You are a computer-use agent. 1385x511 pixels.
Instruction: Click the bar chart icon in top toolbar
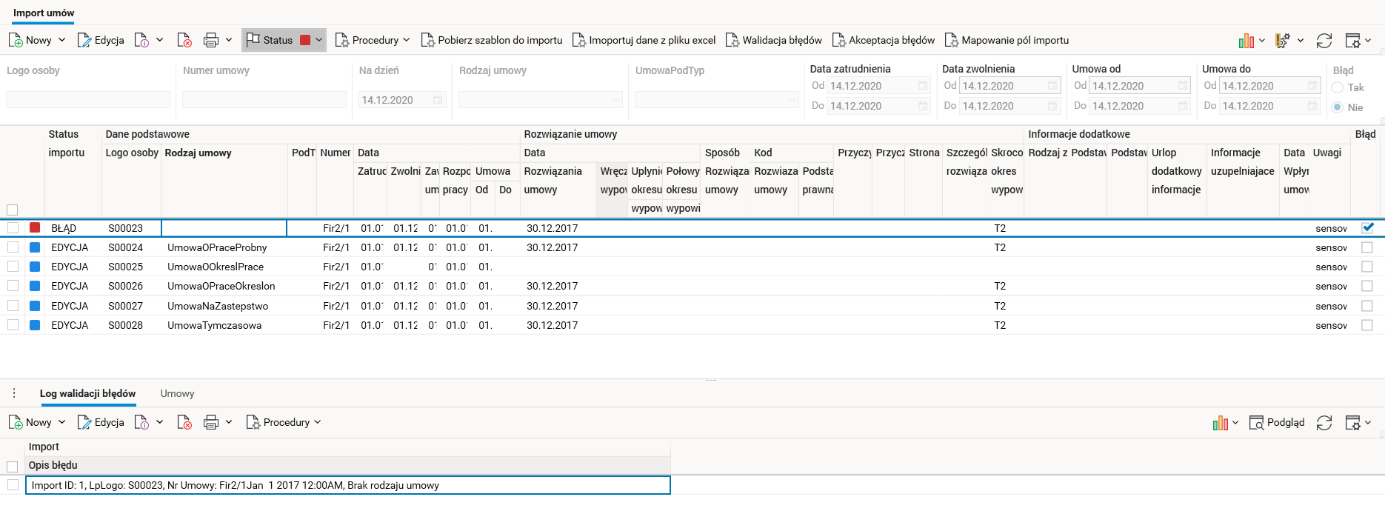[x=1247, y=40]
